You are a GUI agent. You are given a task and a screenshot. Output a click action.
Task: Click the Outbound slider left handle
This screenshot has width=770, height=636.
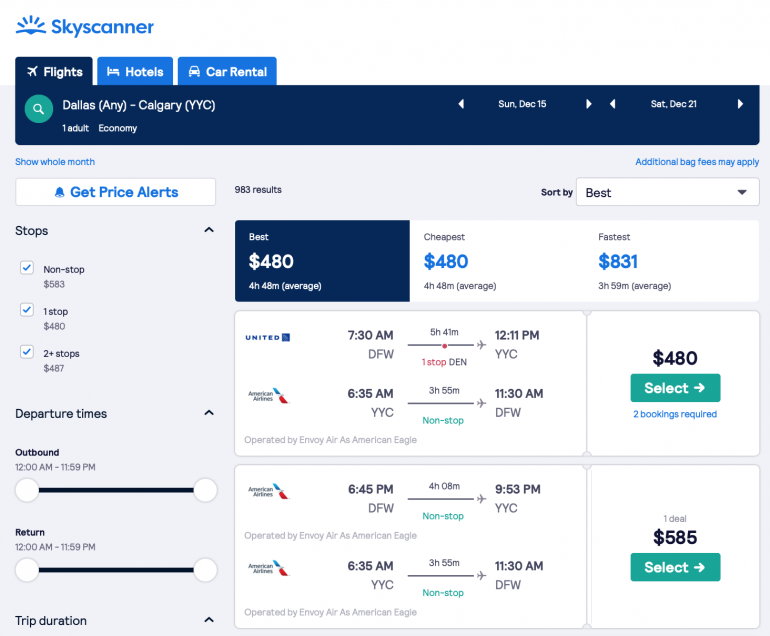27,490
